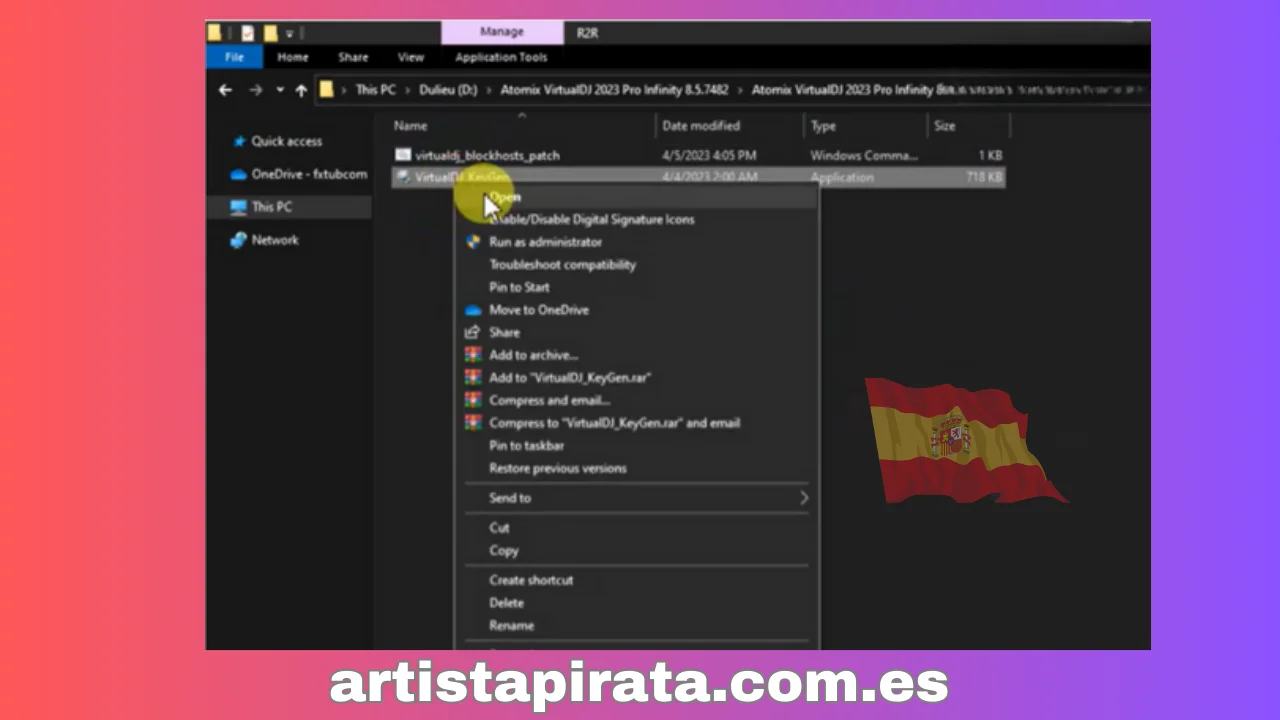Viewport: 1280px width, 720px height.
Task: Choose Troubleshoot compatibility
Action: point(562,265)
